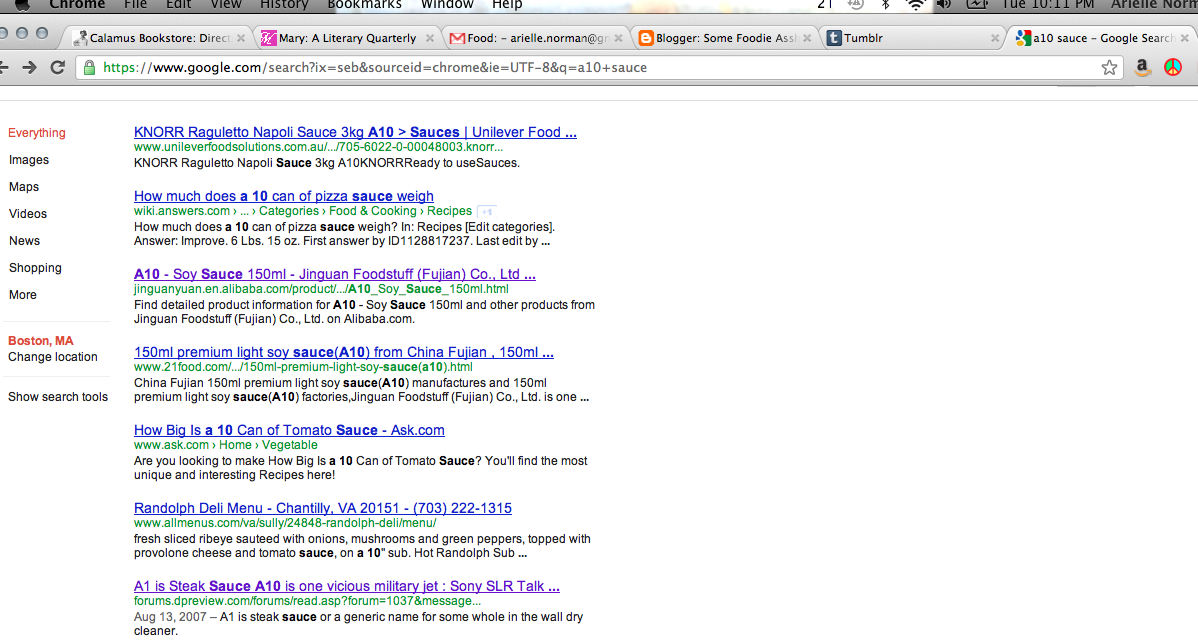1198x644 pixels.
Task: Open Randolph Deli Menu Chantilly result
Action: (322, 508)
